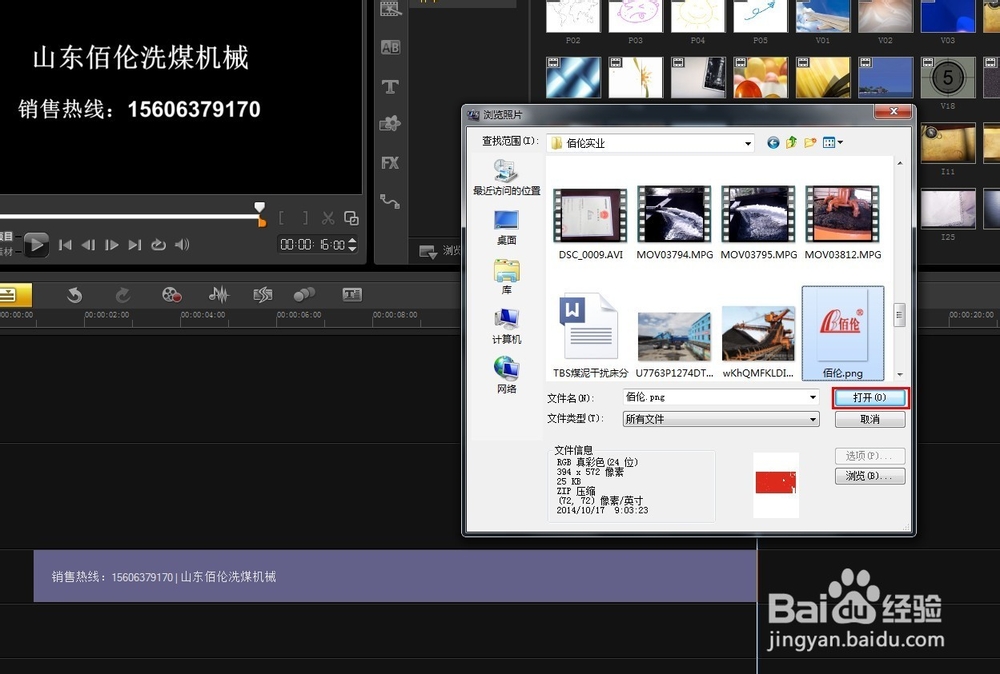Open the Title (T) library

coord(390,86)
